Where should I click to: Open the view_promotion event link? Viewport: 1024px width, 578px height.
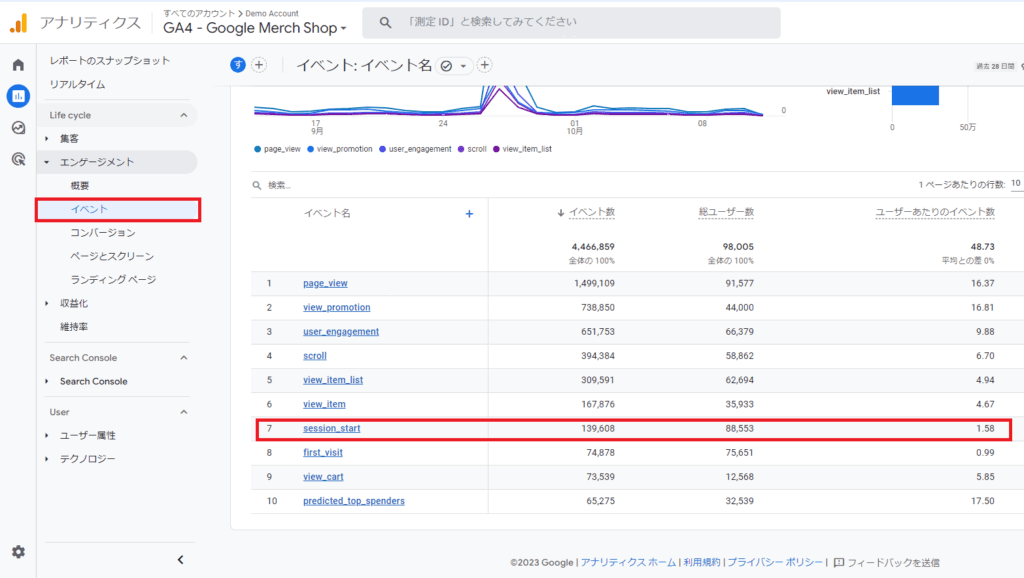336,308
